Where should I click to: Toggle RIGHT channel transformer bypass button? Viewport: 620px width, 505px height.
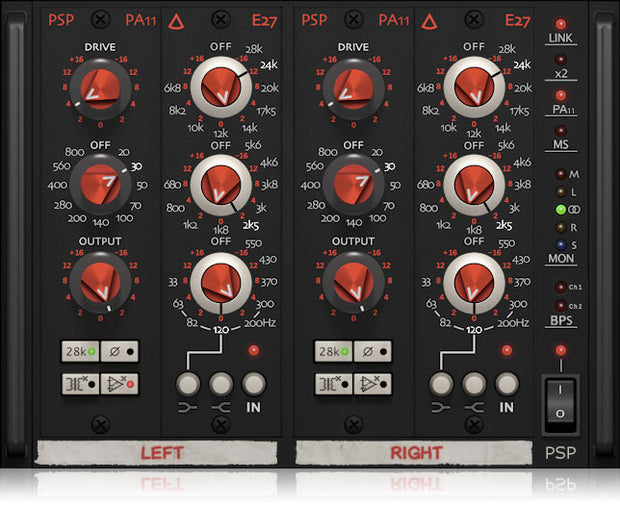point(333,384)
